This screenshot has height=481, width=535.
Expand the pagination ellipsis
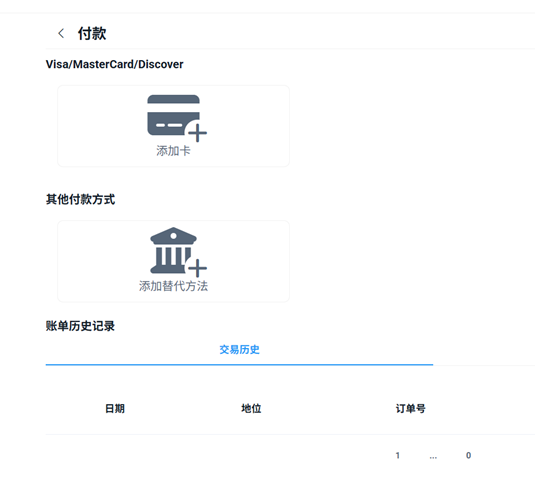(x=433, y=456)
